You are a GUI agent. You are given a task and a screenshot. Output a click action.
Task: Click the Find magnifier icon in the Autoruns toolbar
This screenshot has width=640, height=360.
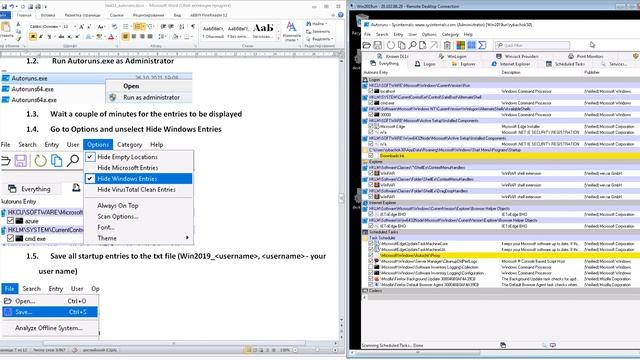[412, 45]
